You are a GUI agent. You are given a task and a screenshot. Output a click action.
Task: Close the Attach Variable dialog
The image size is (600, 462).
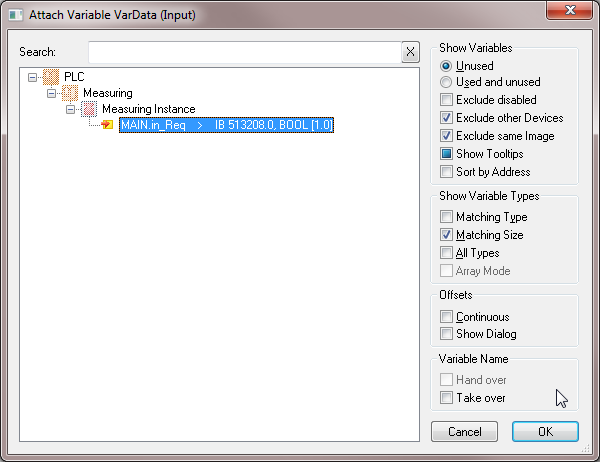(x=570, y=10)
